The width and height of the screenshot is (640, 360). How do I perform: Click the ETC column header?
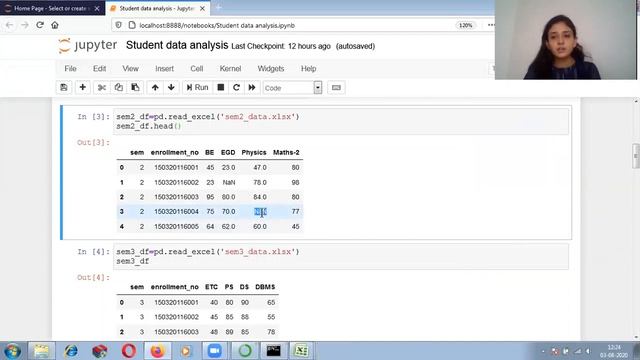(x=211, y=287)
